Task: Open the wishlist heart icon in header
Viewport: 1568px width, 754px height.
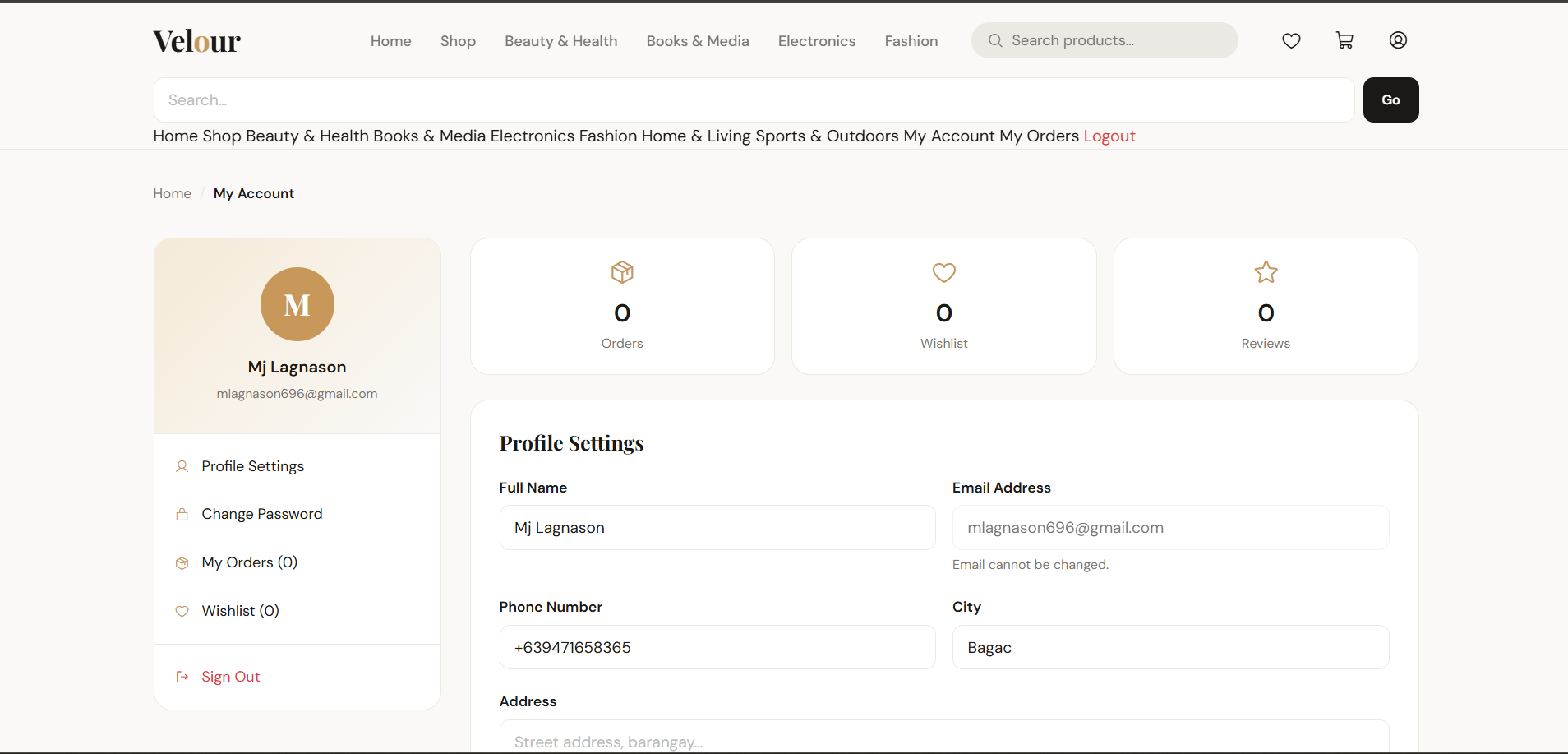Action: pyautogui.click(x=1291, y=40)
